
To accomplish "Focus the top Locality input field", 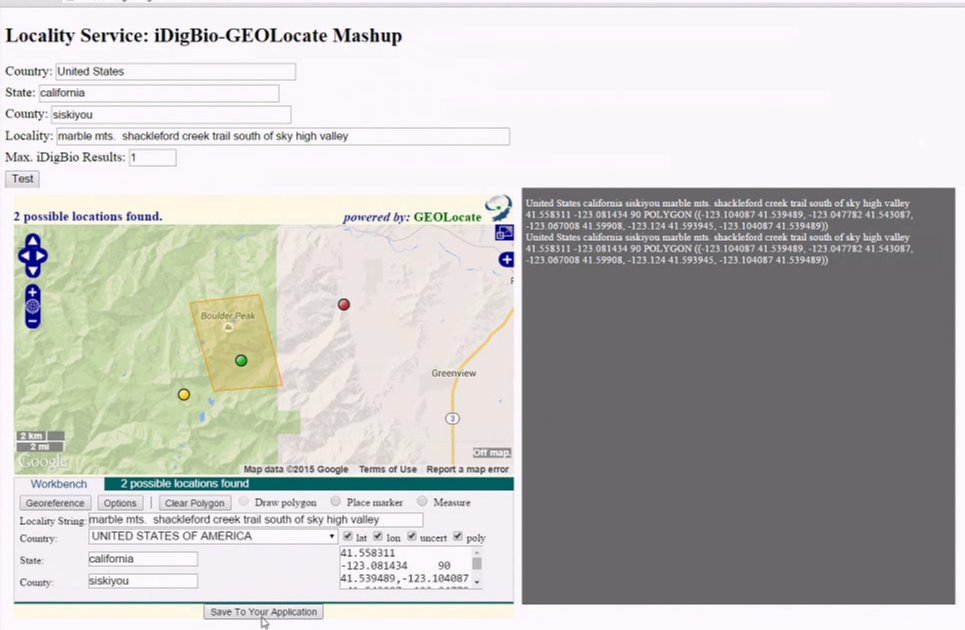I will click(x=283, y=136).
